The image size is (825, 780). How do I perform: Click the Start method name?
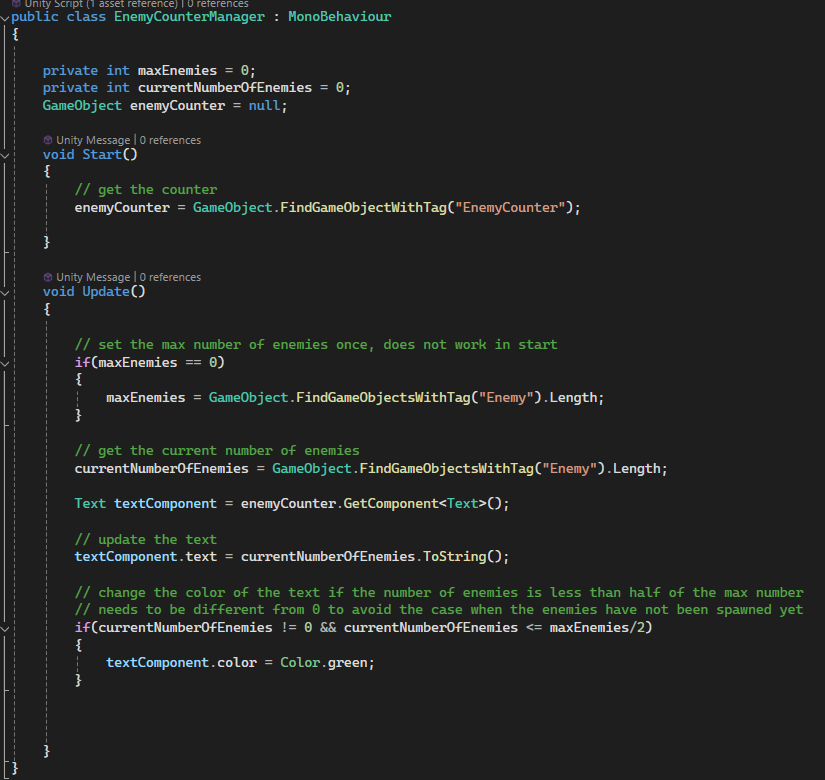coord(102,155)
